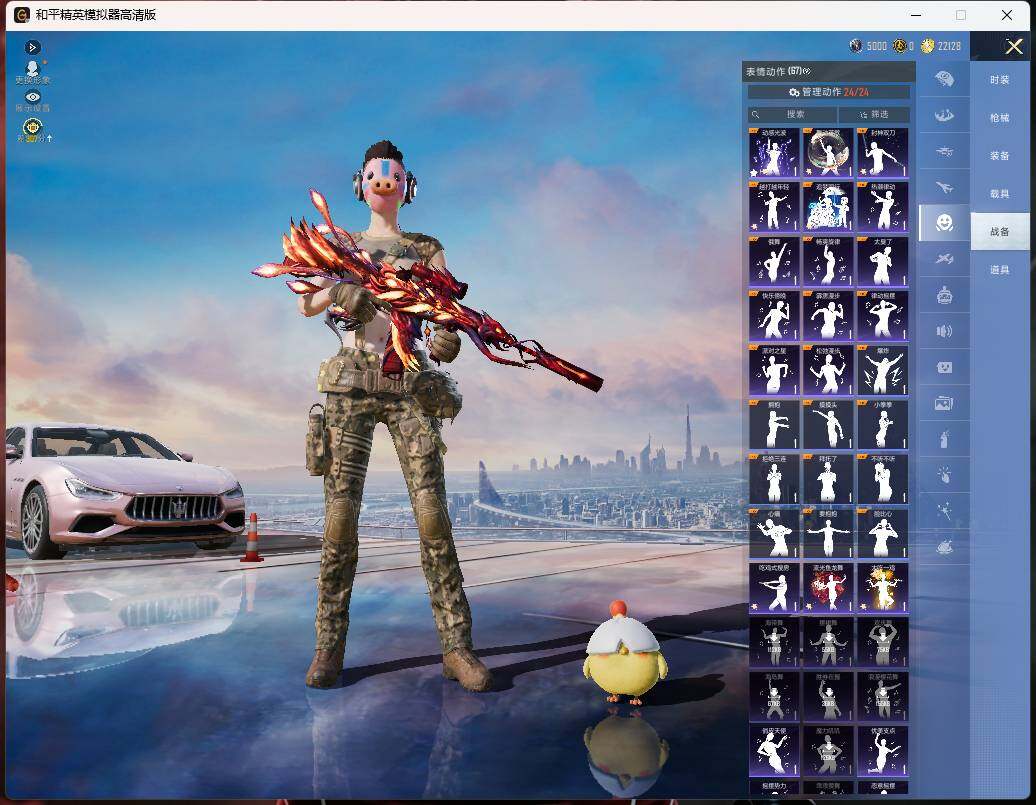Viewport: 1036px width, 805px height.
Task: Open the voice speaker category icon
Action: (944, 331)
